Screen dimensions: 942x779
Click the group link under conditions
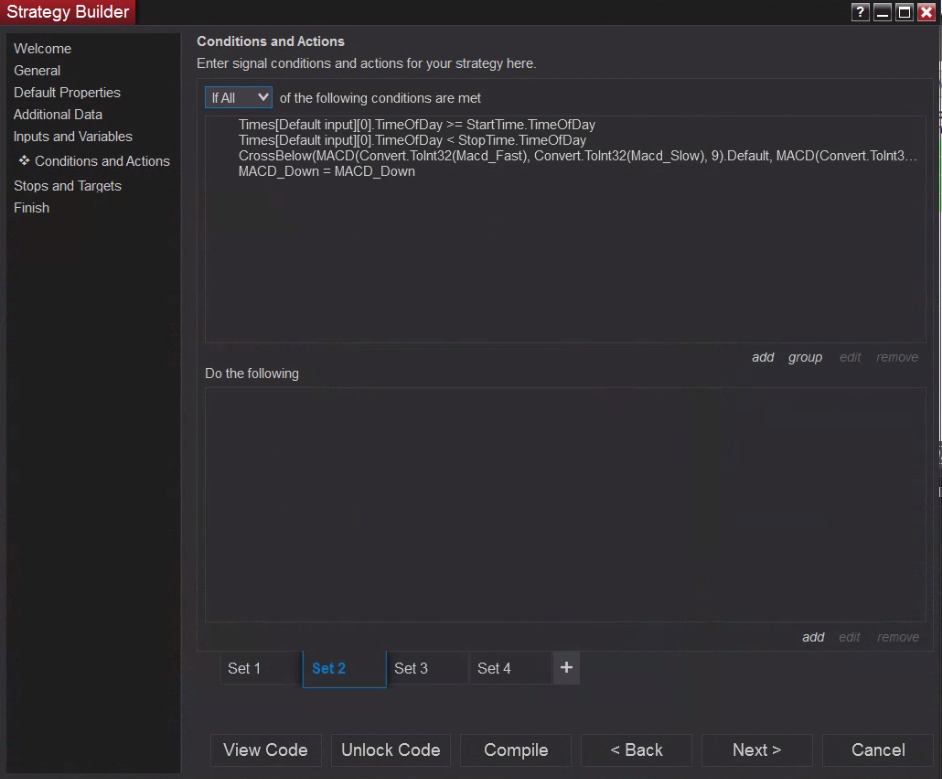[x=805, y=357]
